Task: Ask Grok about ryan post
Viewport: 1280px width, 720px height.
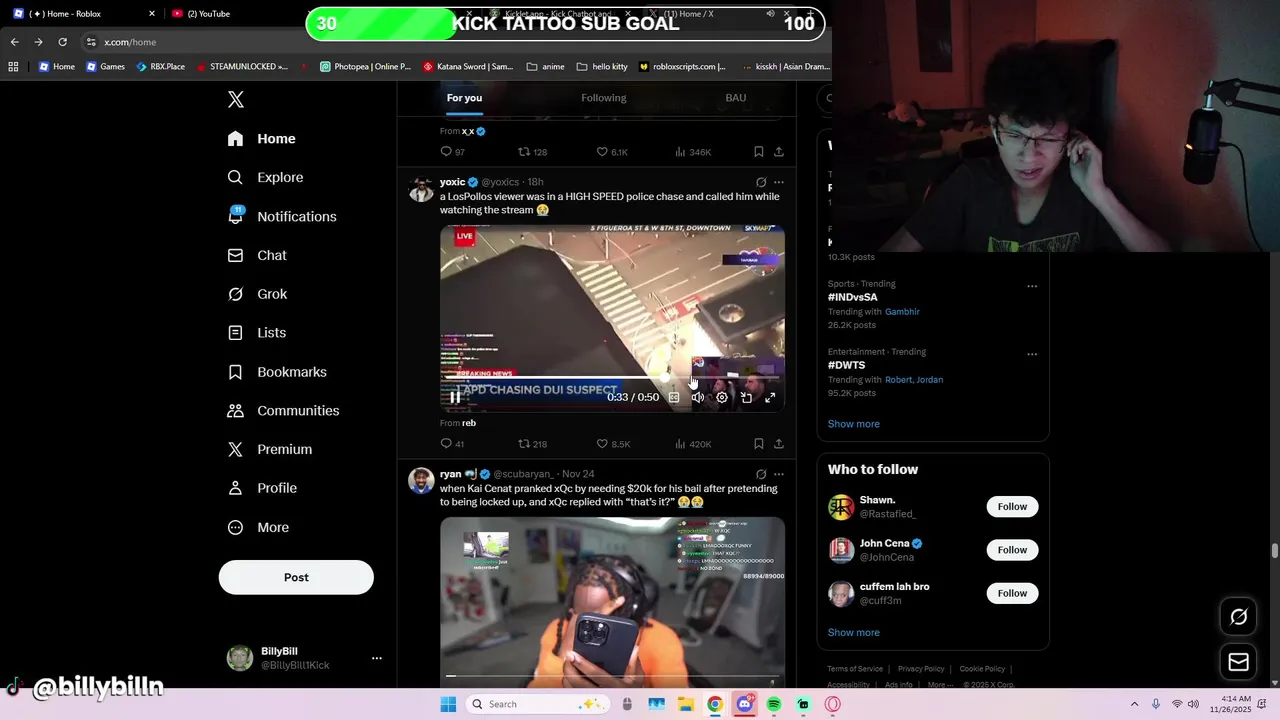Action: coord(761,474)
